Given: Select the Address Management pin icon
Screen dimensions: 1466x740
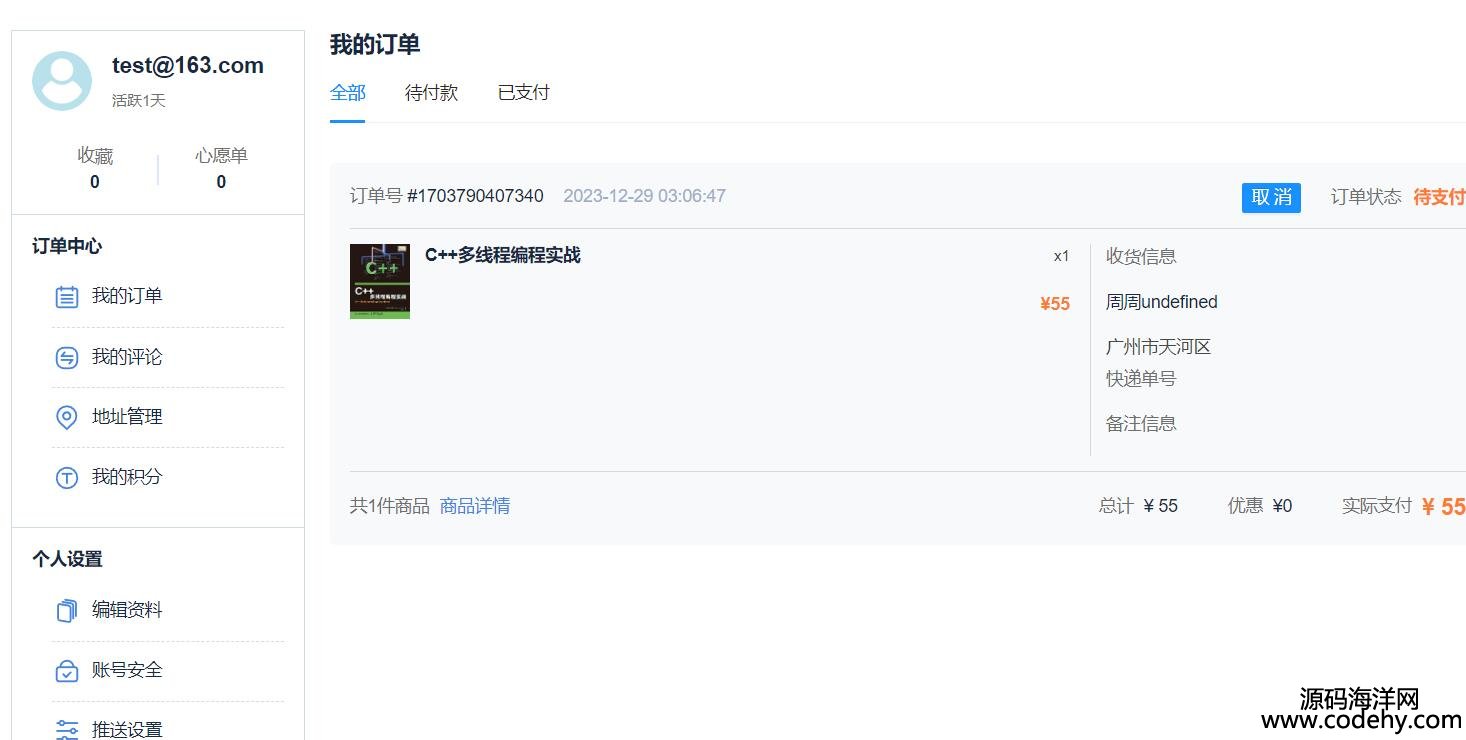Looking at the screenshot, I should click(67, 417).
